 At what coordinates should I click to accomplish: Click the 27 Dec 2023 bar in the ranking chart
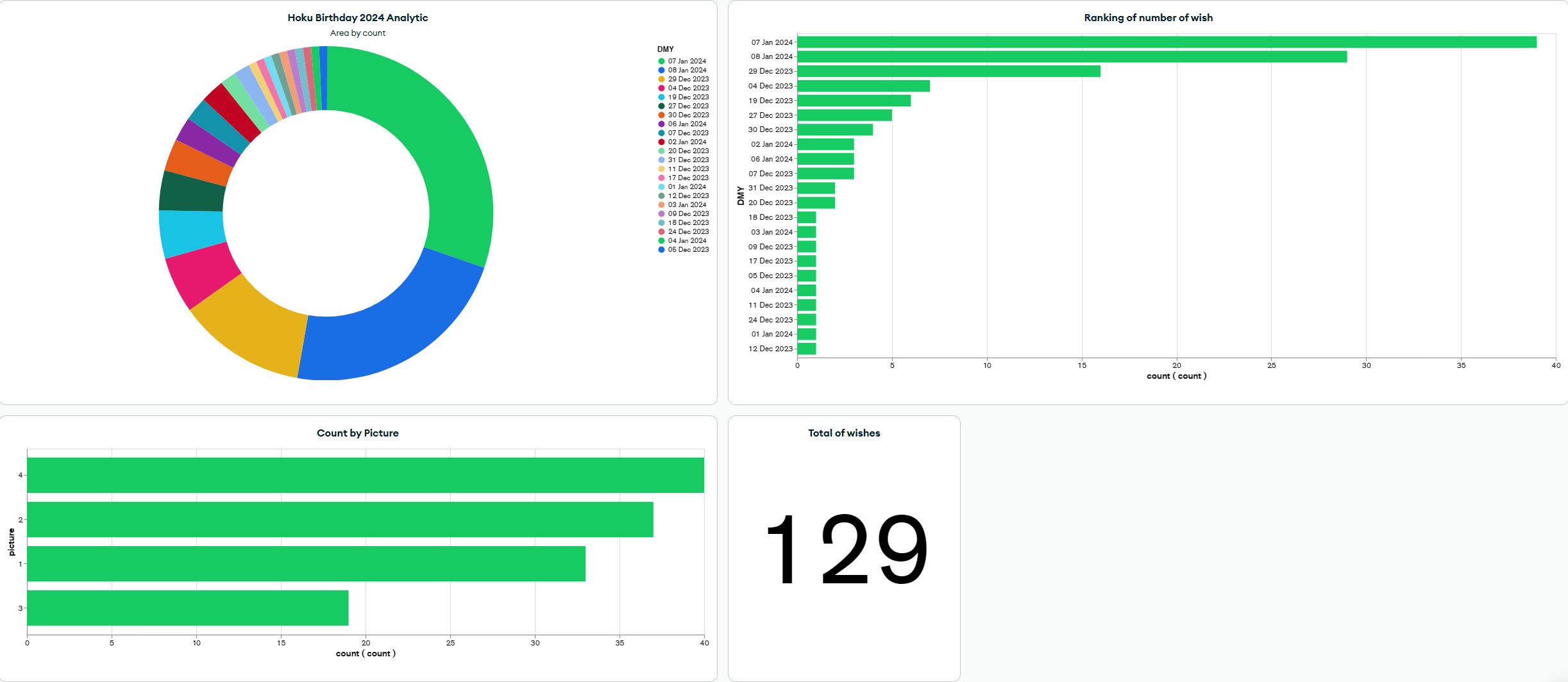[x=845, y=115]
